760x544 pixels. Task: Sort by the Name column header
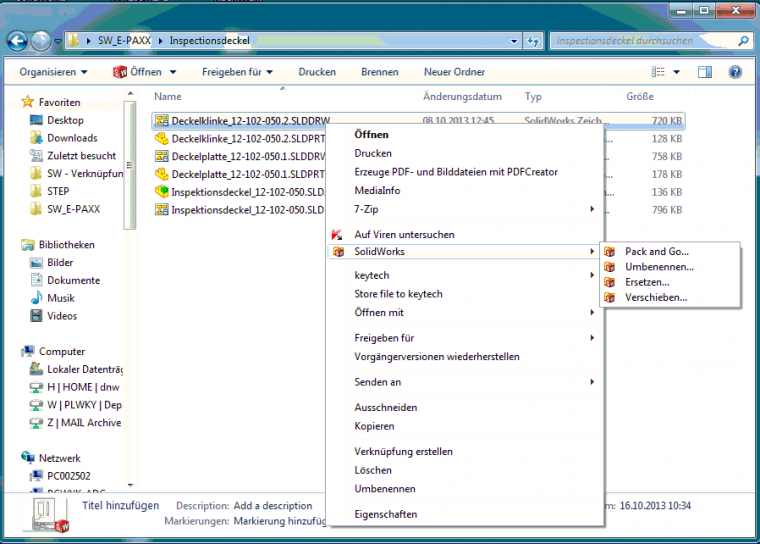coord(168,96)
